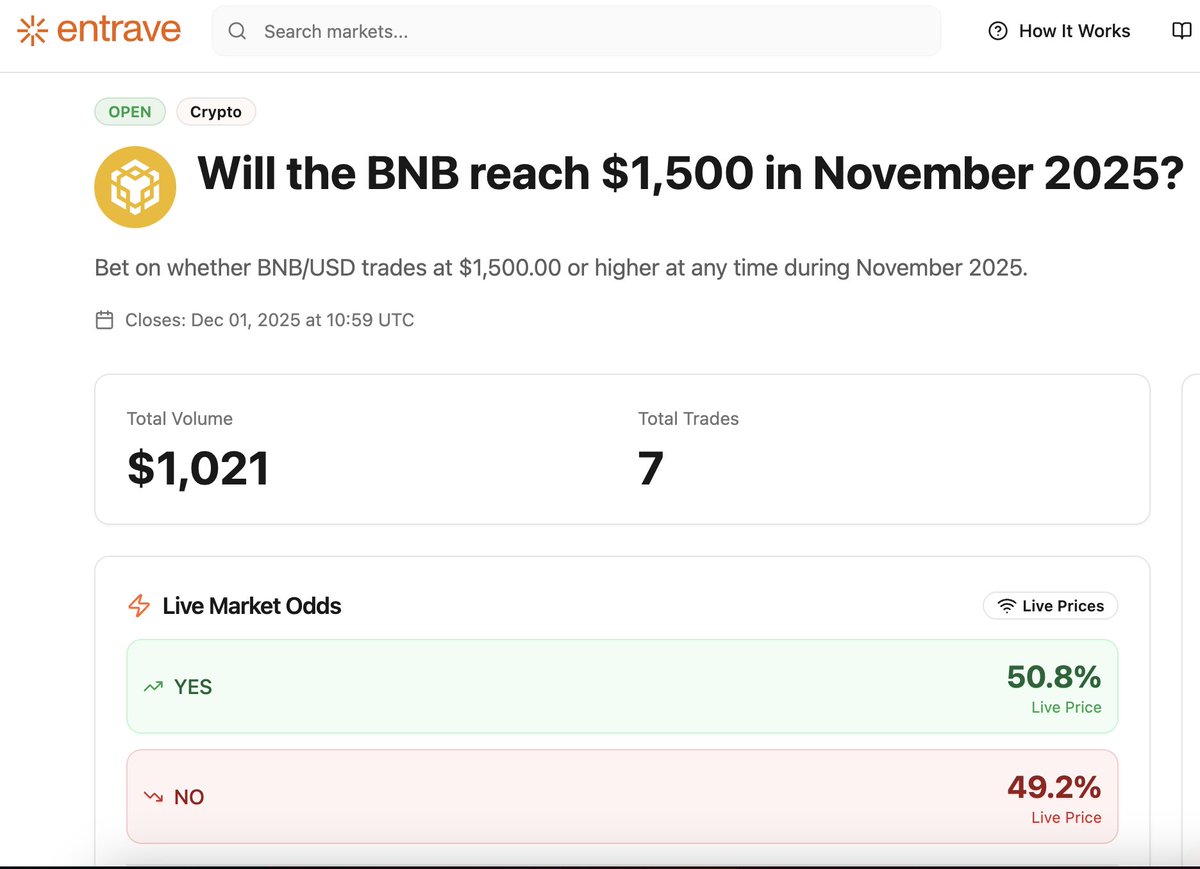Click the upward trend icon beside YES

coord(153,687)
